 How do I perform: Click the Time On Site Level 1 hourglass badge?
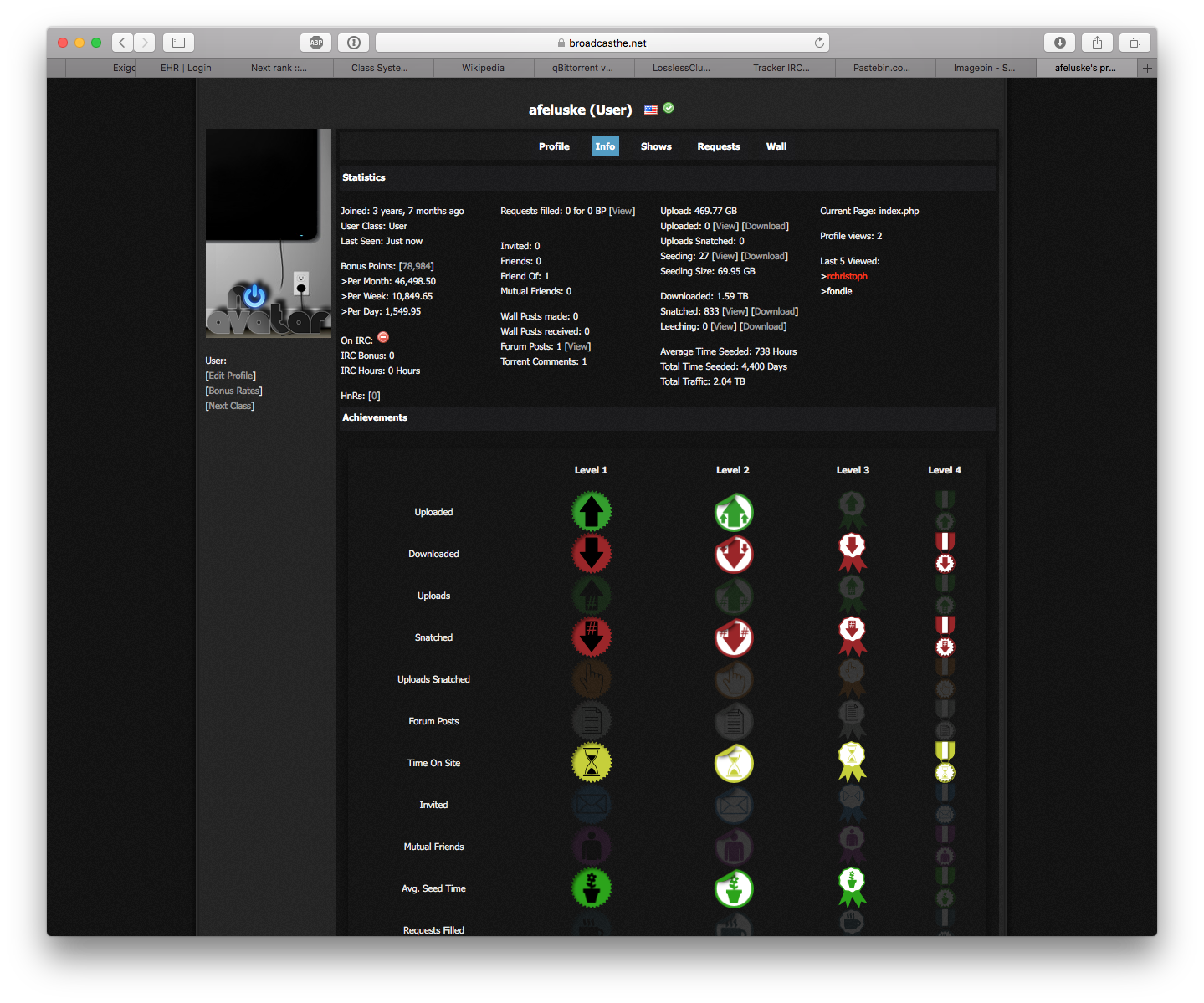pyautogui.click(x=592, y=763)
